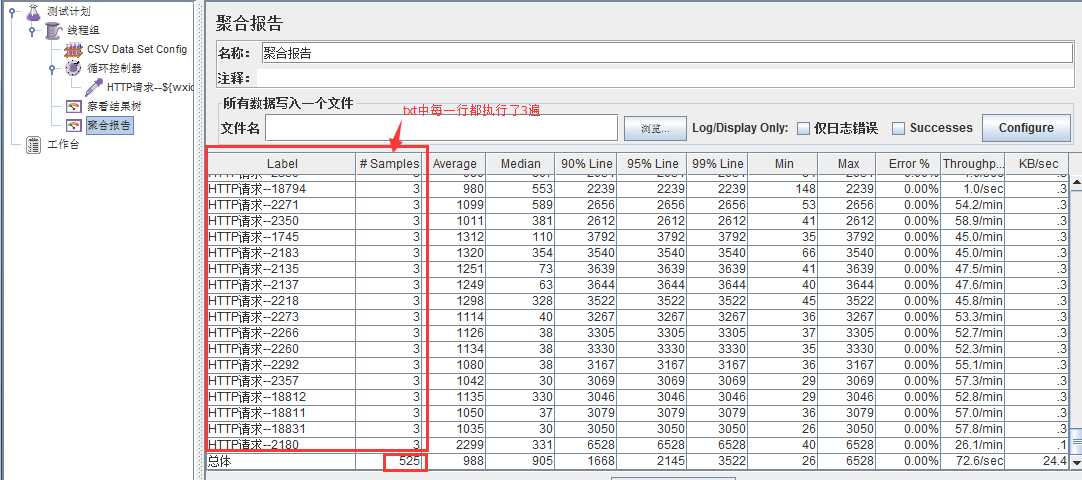1082x480 pixels.
Task: Select row HTTP请求--18812
Action: tap(638, 397)
